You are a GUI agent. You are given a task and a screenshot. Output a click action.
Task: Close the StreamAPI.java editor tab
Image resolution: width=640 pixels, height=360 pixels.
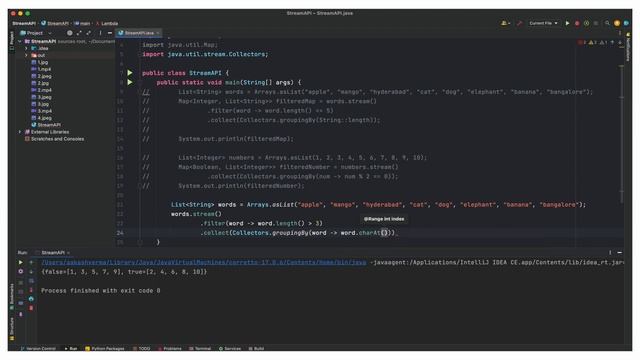click(x=158, y=33)
